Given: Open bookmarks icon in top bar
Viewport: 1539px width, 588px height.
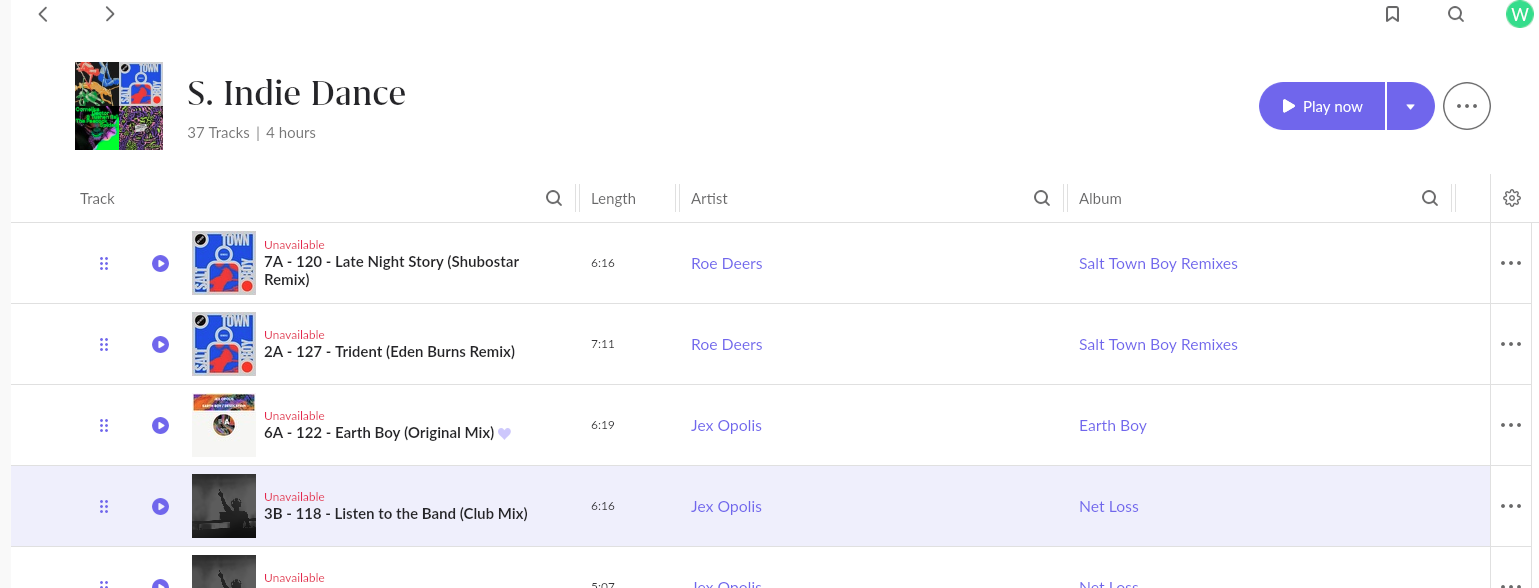Looking at the screenshot, I should point(1392,14).
